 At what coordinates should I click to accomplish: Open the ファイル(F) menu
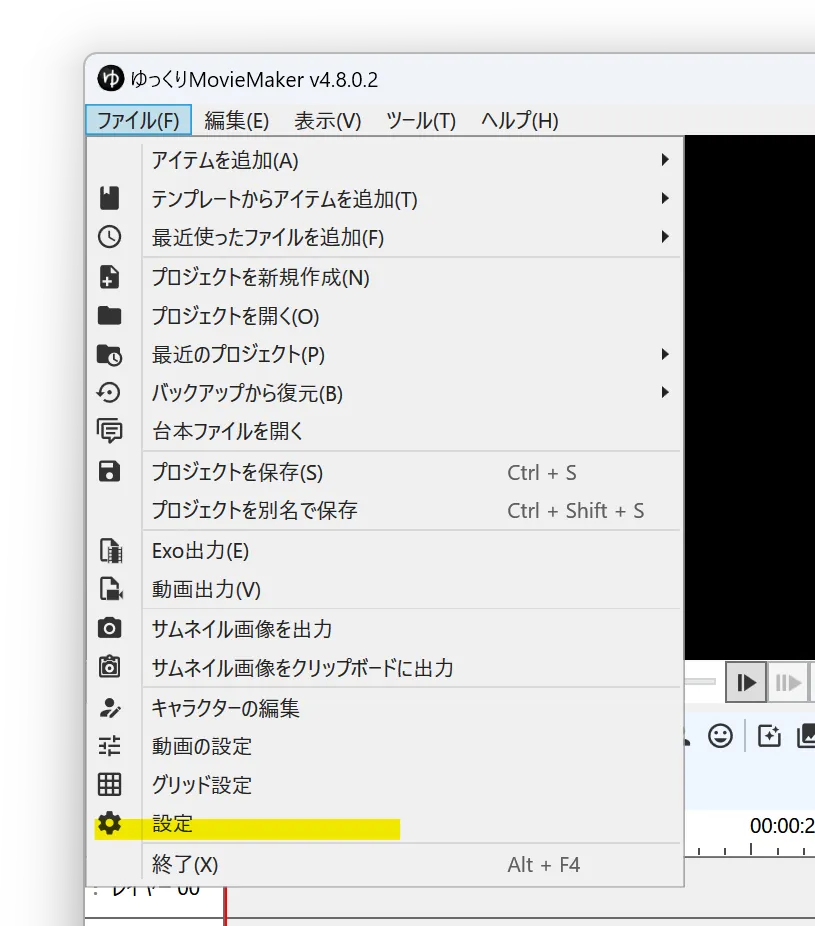[138, 120]
